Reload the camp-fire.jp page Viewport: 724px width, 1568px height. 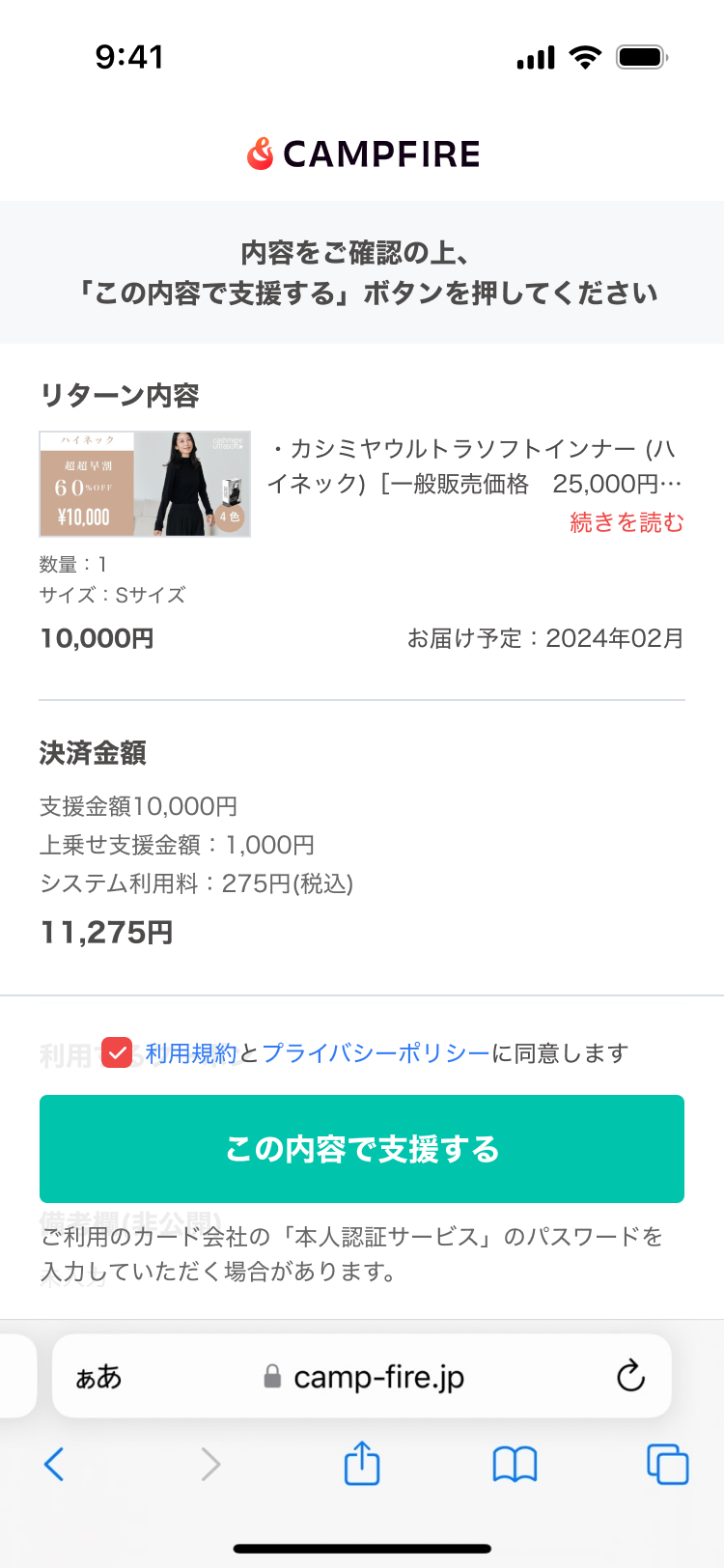pos(630,1376)
